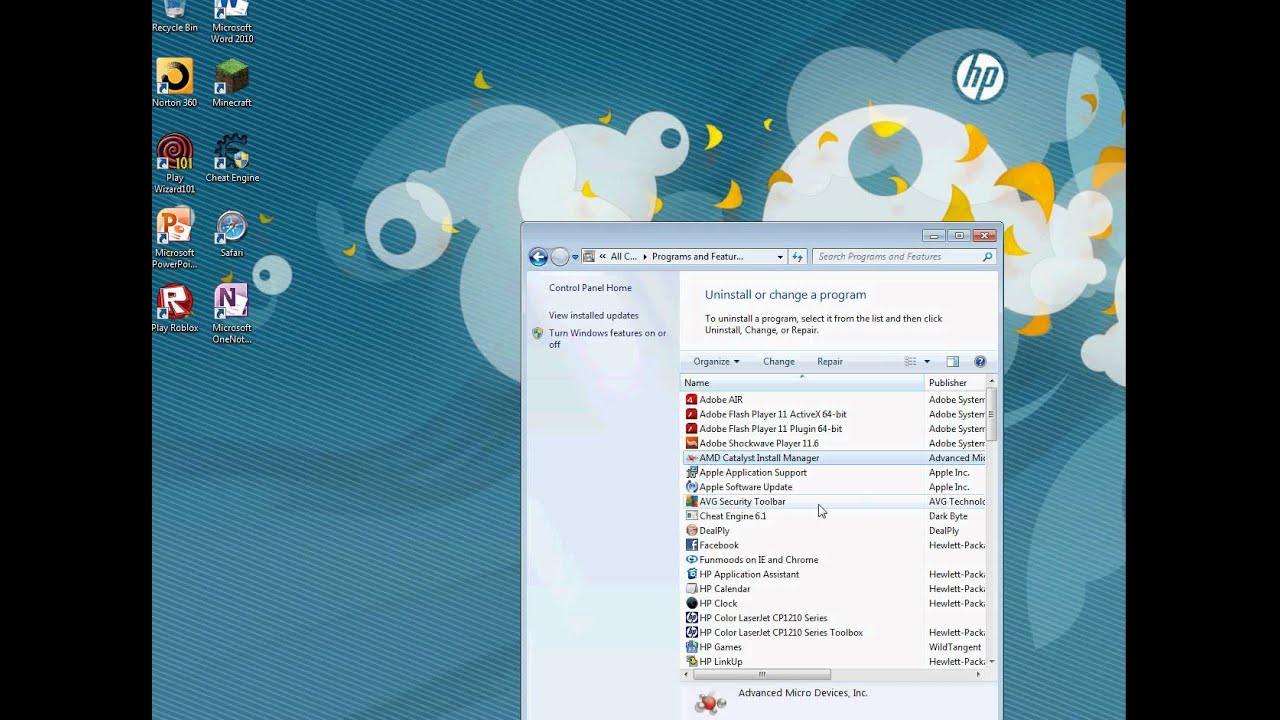Sort by the Publisher column header
This screenshot has width=1280, height=720.
[x=955, y=383]
